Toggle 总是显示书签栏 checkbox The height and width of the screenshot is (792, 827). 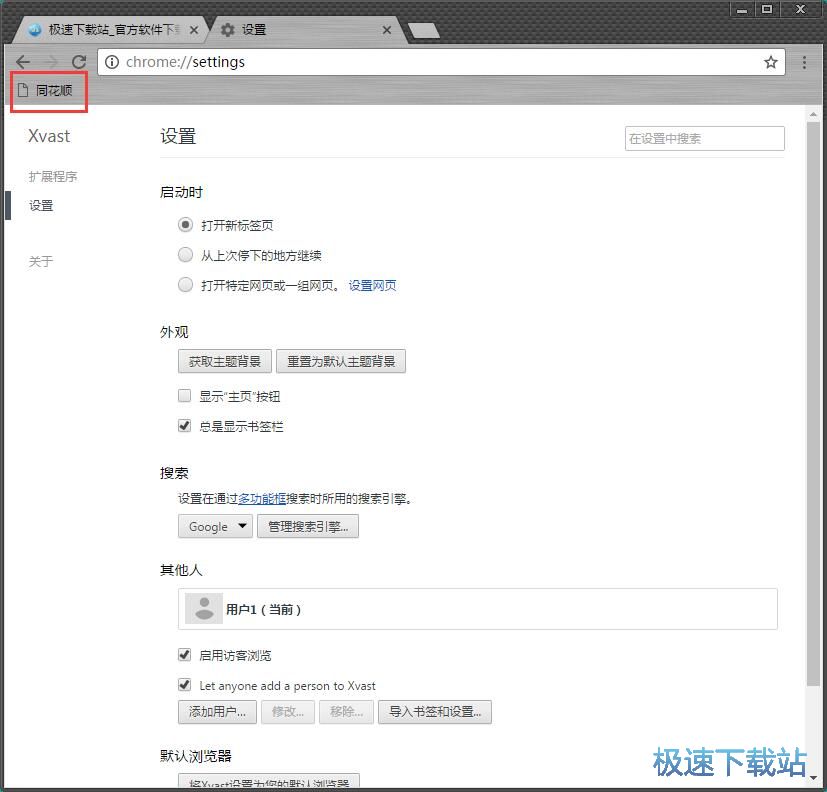[184, 426]
